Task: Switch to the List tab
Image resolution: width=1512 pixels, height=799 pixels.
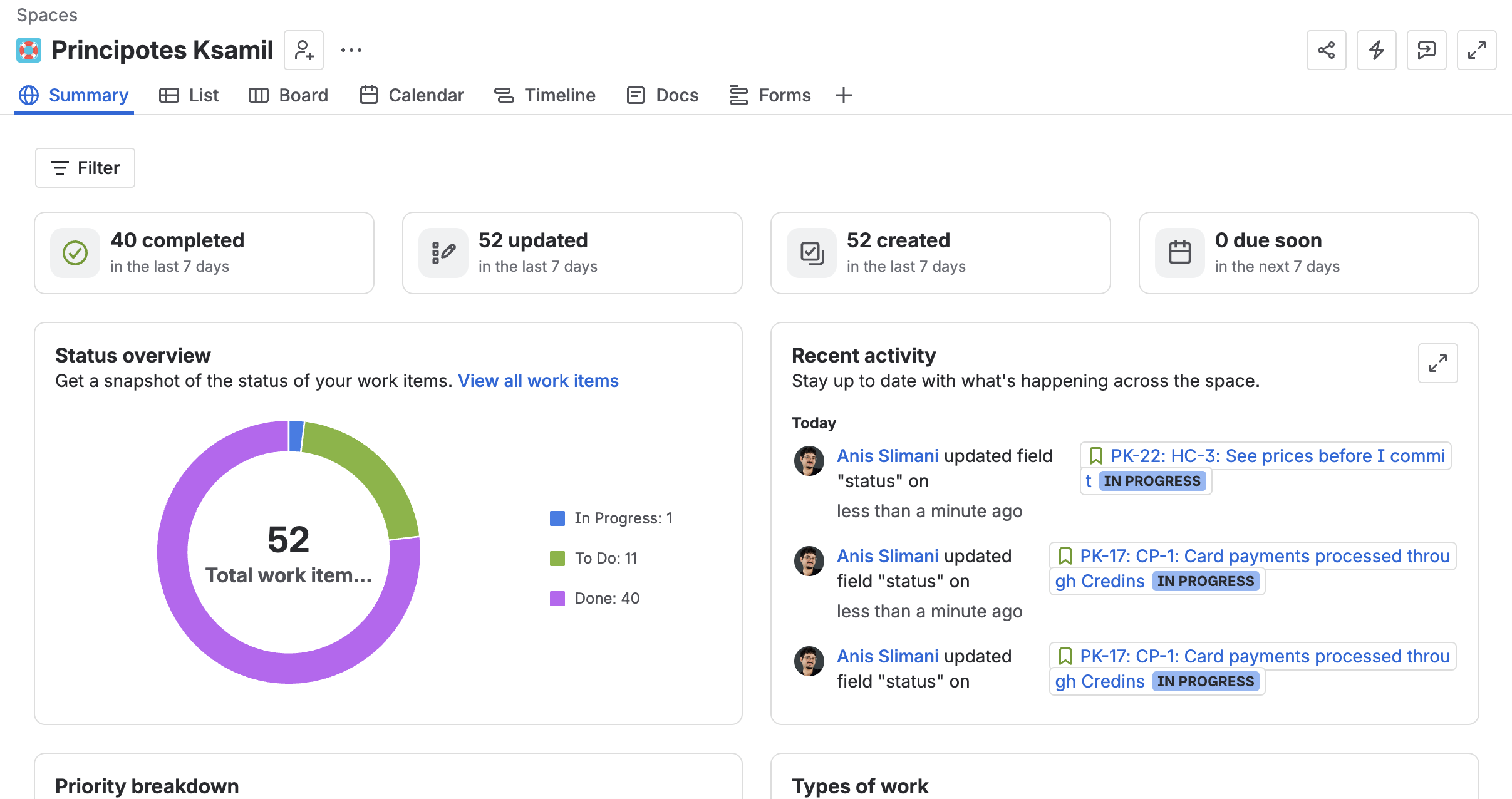Action: pyautogui.click(x=189, y=95)
